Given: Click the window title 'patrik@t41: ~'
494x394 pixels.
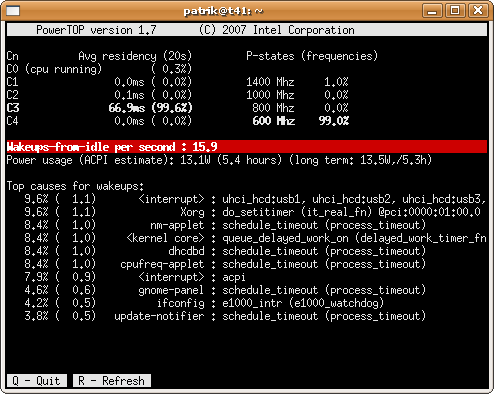Looking at the screenshot, I should [x=223, y=11].
